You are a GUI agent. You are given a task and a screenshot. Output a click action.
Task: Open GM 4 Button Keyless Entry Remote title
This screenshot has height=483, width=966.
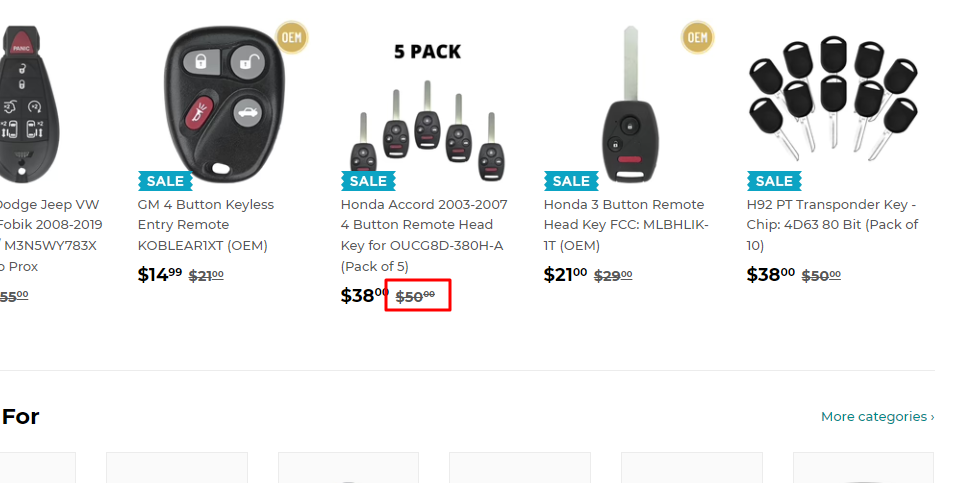205,225
